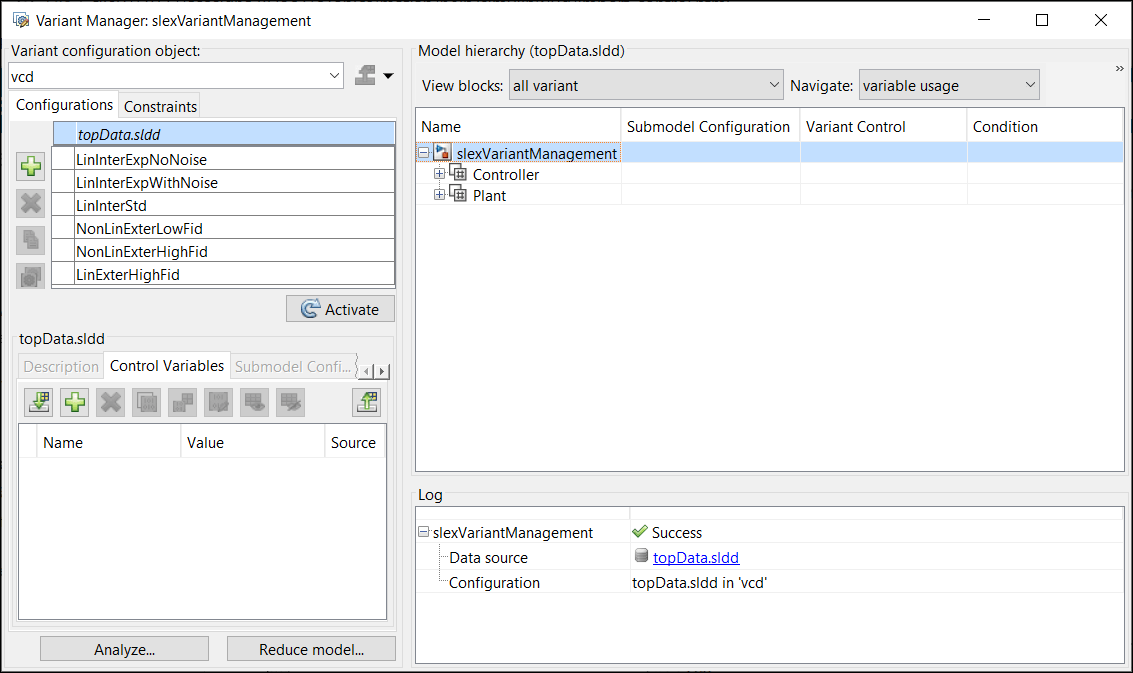
Task: Click the Source column header in Control Variables
Action: [354, 442]
